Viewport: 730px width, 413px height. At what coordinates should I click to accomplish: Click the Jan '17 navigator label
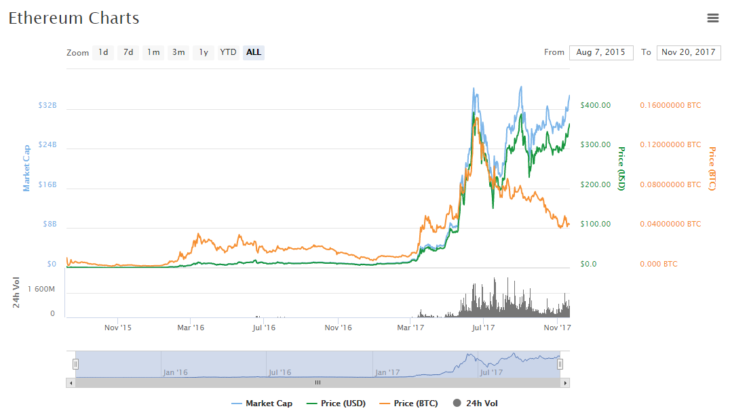387,372
